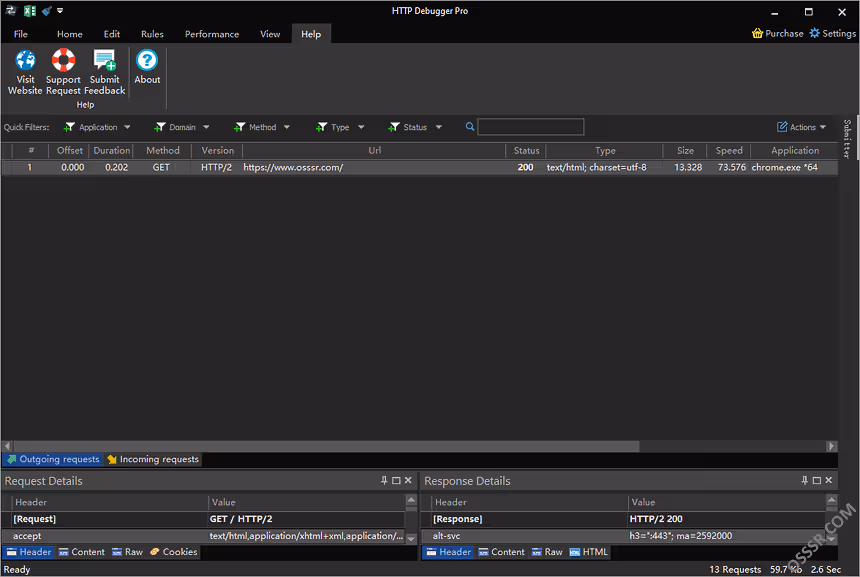Sort by the Offset column header

[69, 150]
